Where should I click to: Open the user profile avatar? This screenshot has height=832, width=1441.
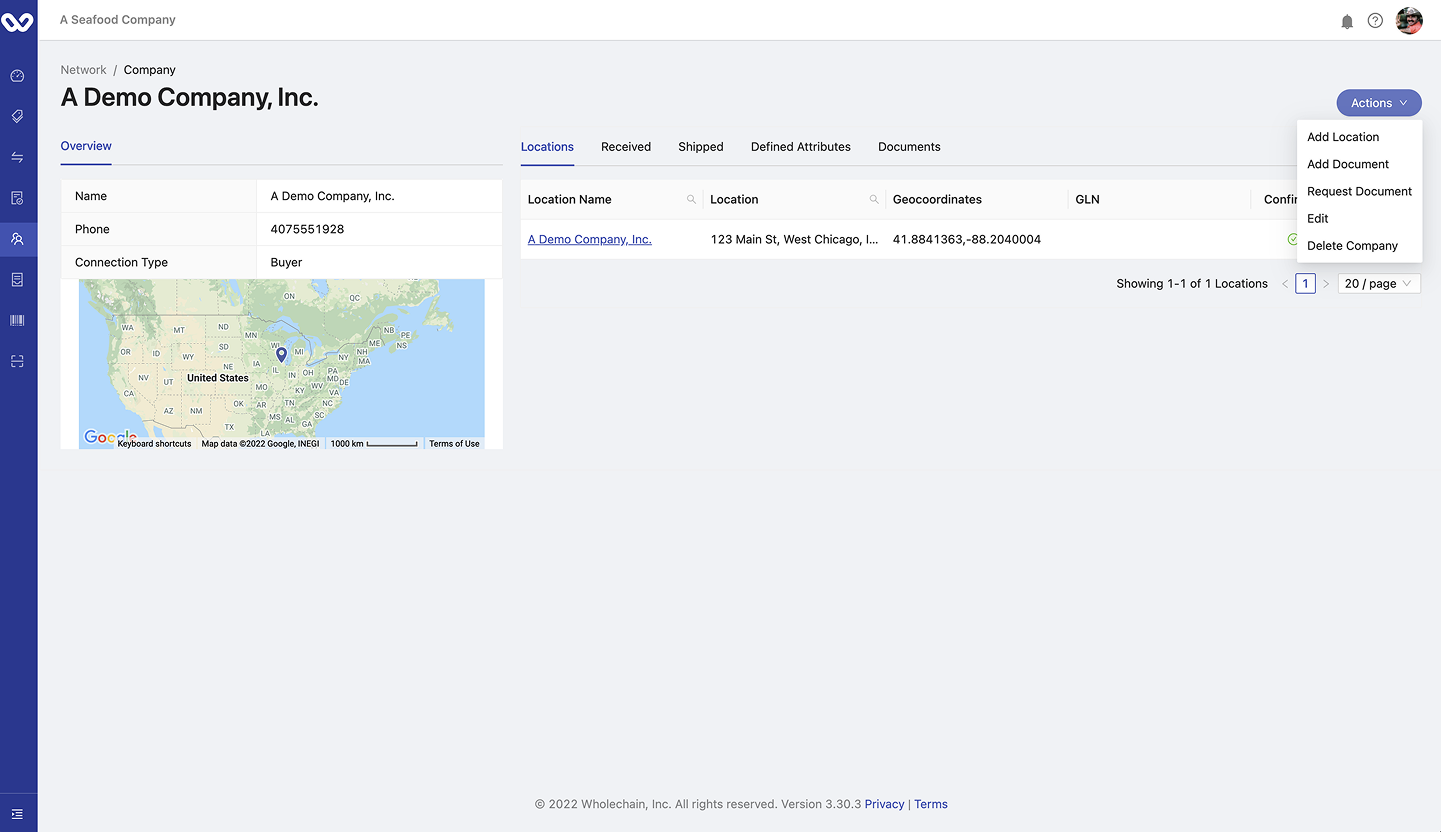(1409, 21)
